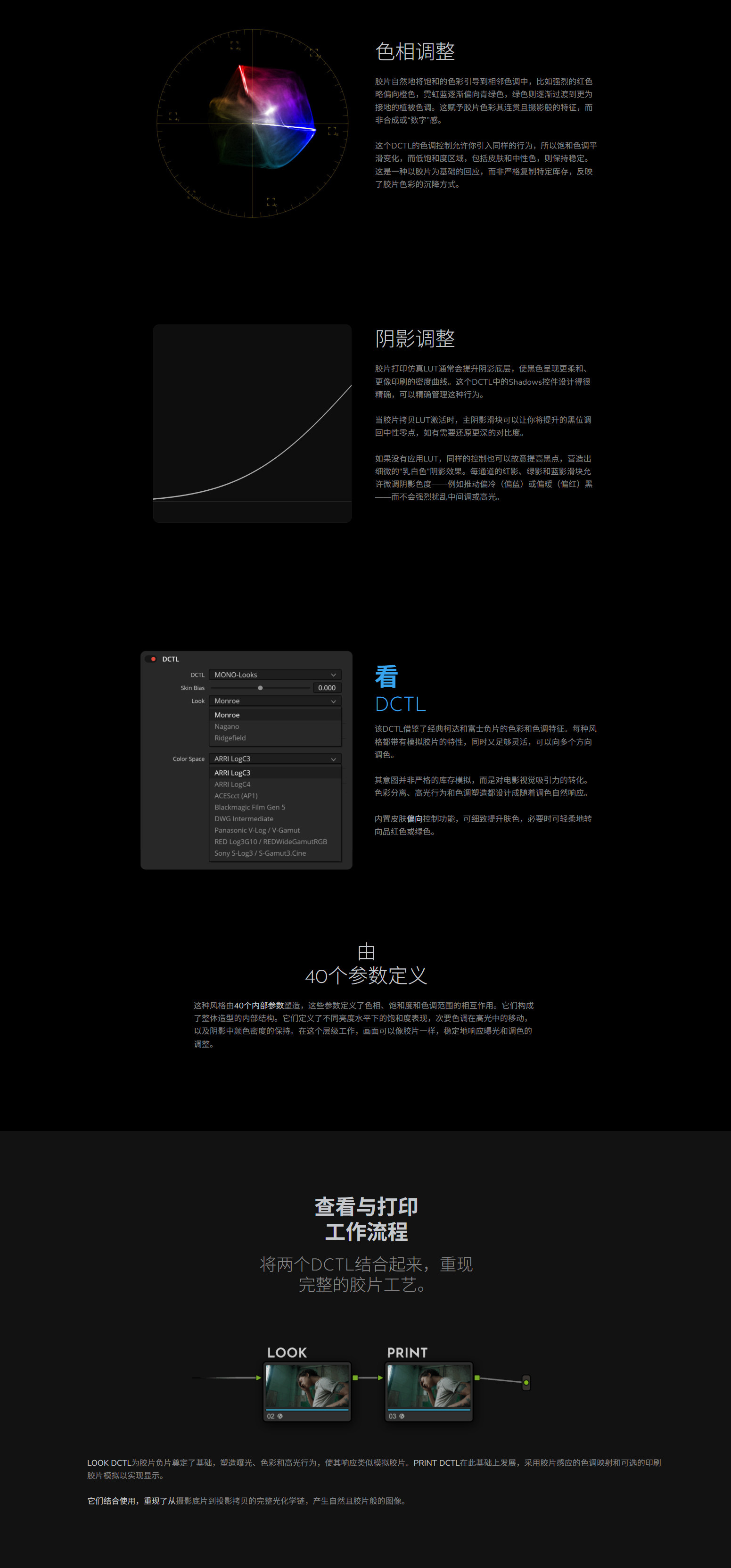The width and height of the screenshot is (731, 1568).
Task: Click the 阴影调整 heading
Action: pos(415,338)
